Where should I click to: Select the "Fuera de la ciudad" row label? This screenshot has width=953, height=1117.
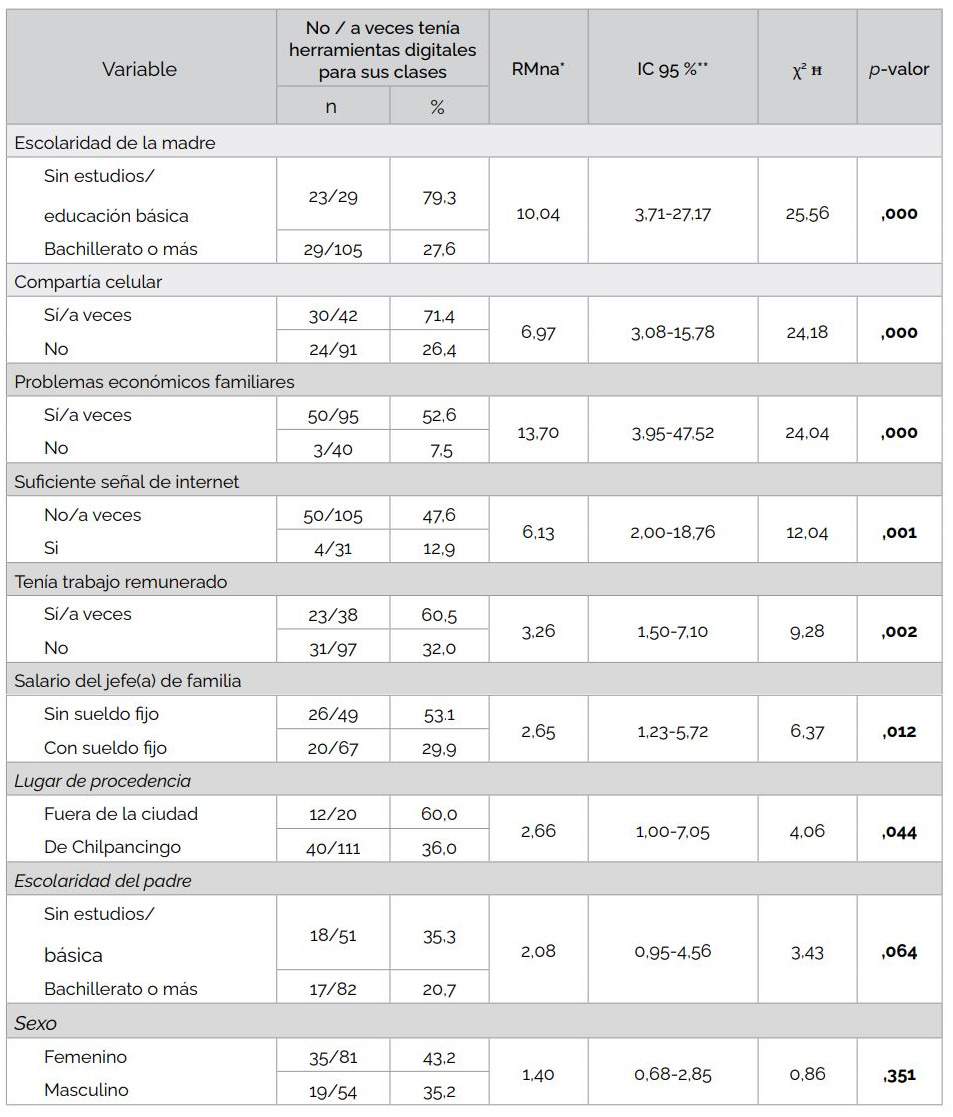coord(121,814)
